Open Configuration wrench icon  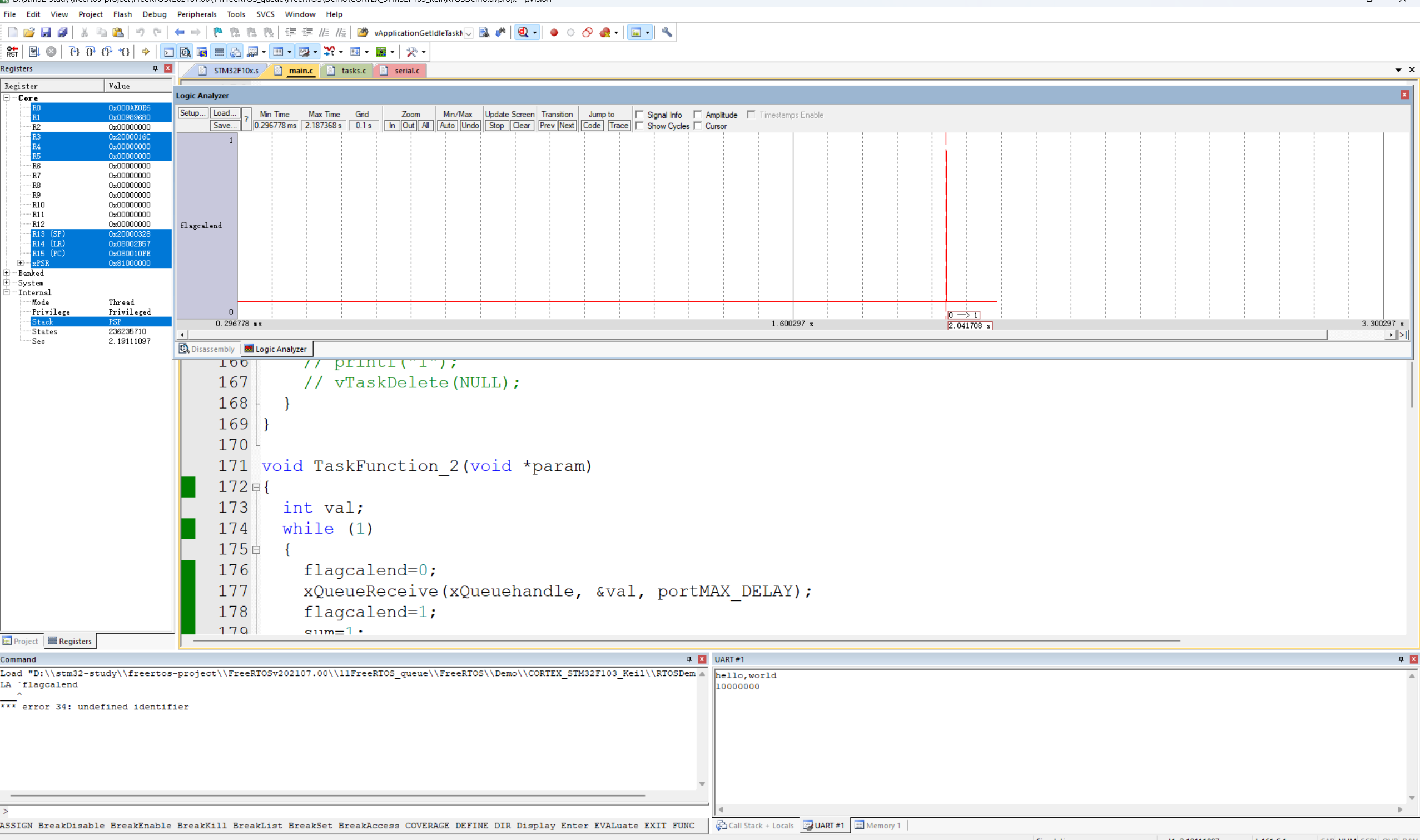(667, 33)
